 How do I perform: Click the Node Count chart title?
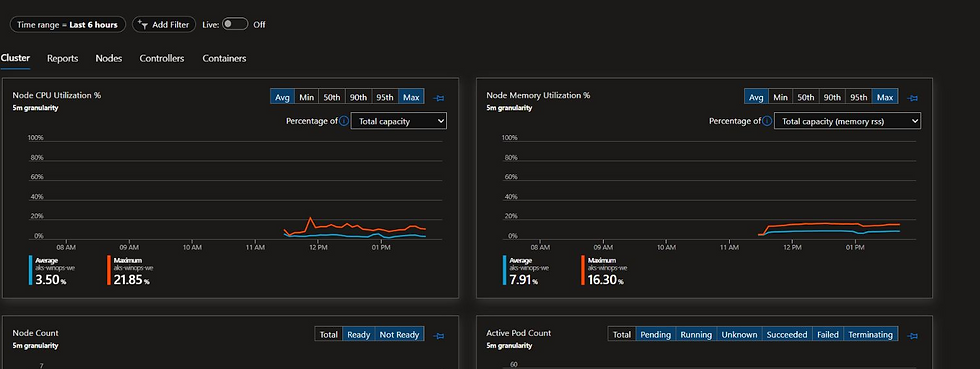36,333
